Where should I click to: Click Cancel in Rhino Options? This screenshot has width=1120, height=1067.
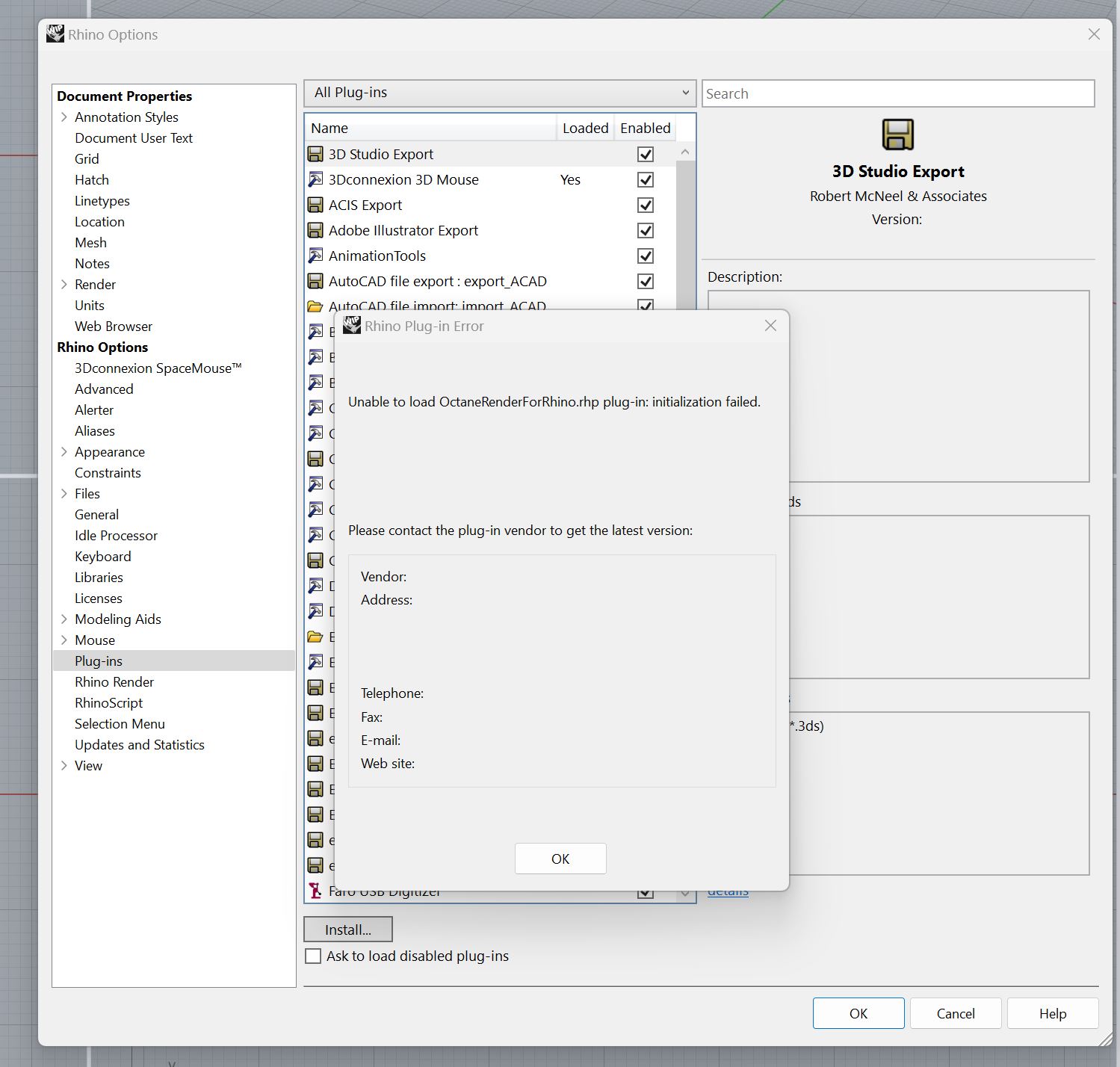pos(956,1013)
